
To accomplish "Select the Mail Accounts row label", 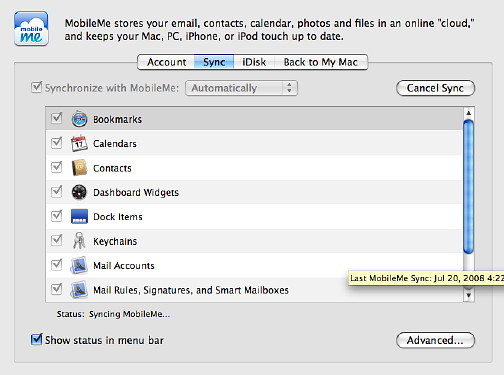I will pos(124,266).
